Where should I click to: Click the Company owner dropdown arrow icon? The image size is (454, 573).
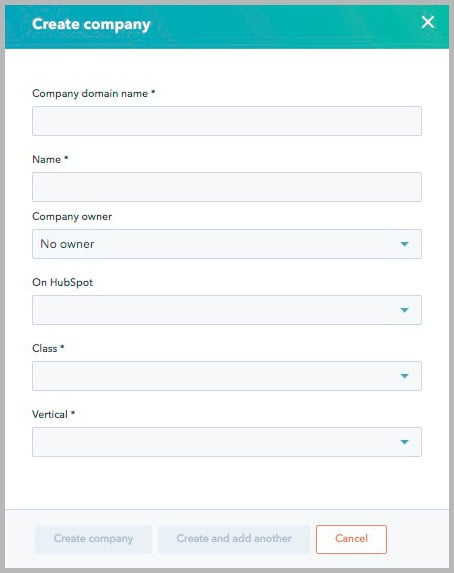pos(404,244)
